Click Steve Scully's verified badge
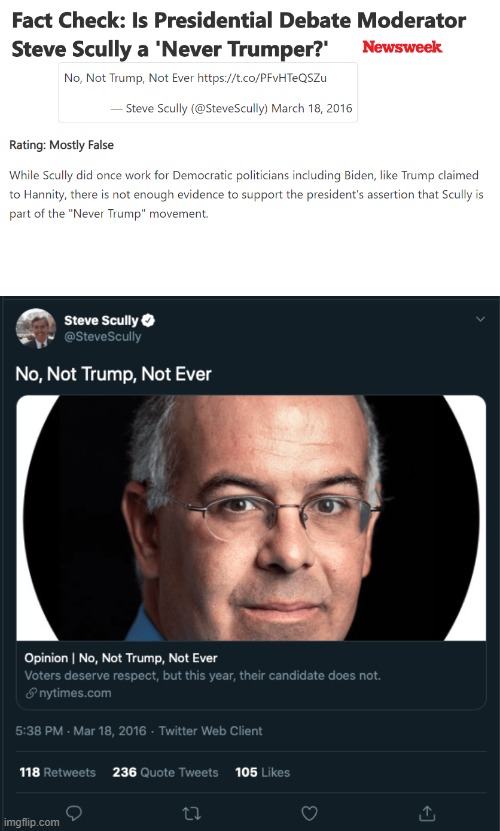Viewport: 500px width, 831px height. (148, 320)
